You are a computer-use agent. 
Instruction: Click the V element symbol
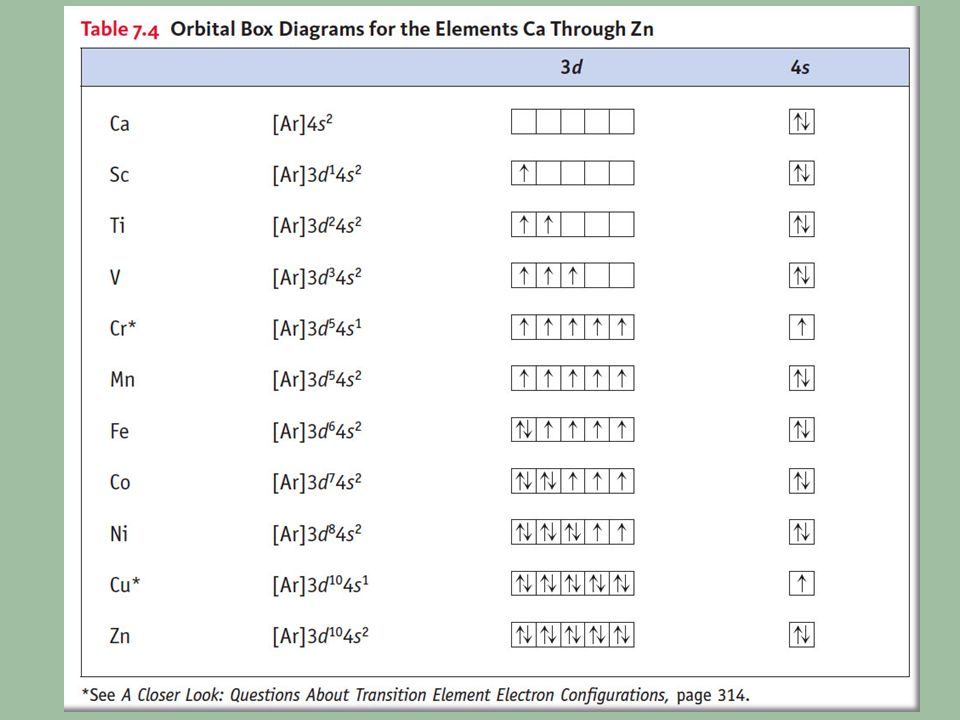[x=115, y=277]
